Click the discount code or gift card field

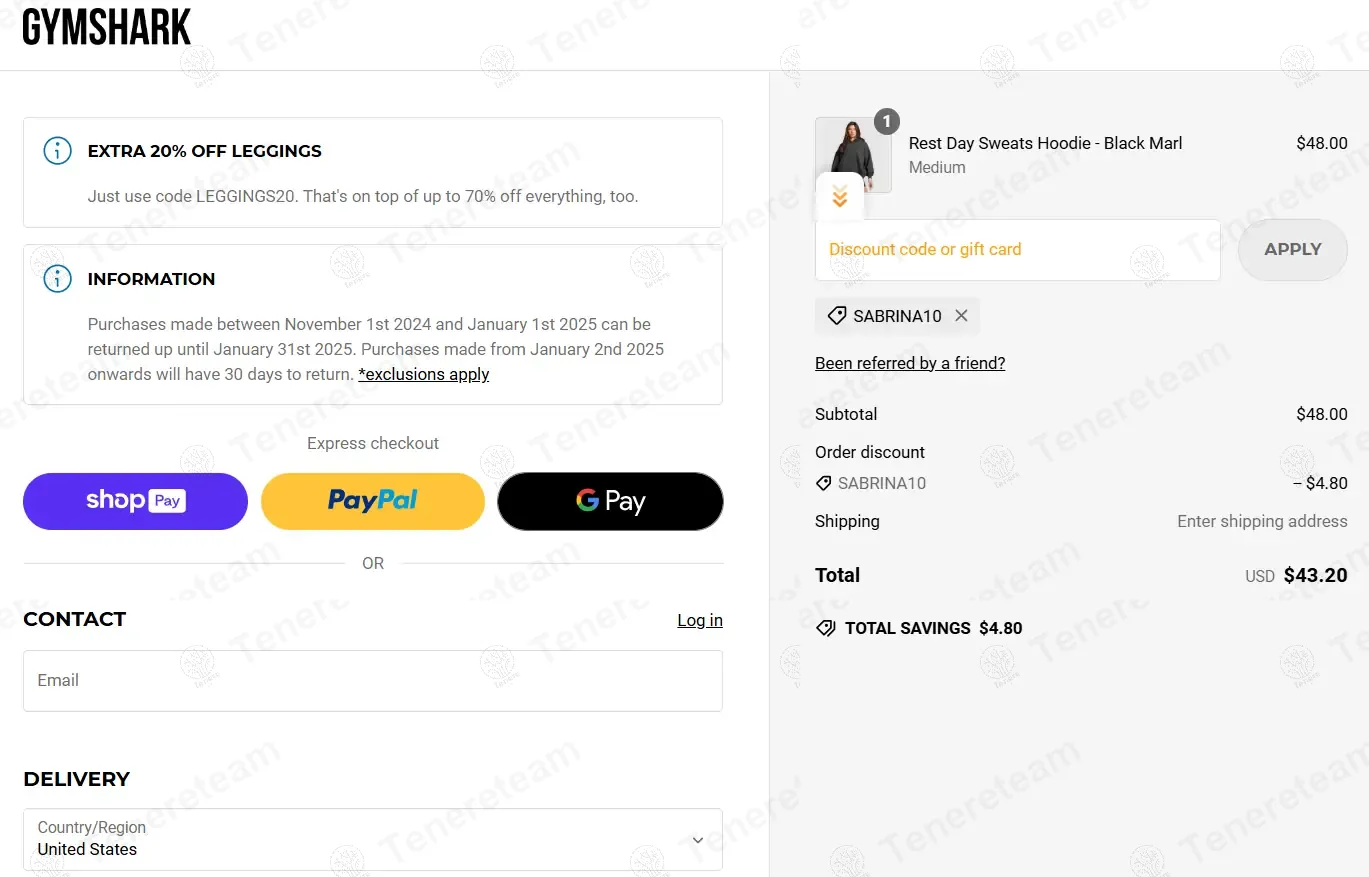pos(1017,250)
